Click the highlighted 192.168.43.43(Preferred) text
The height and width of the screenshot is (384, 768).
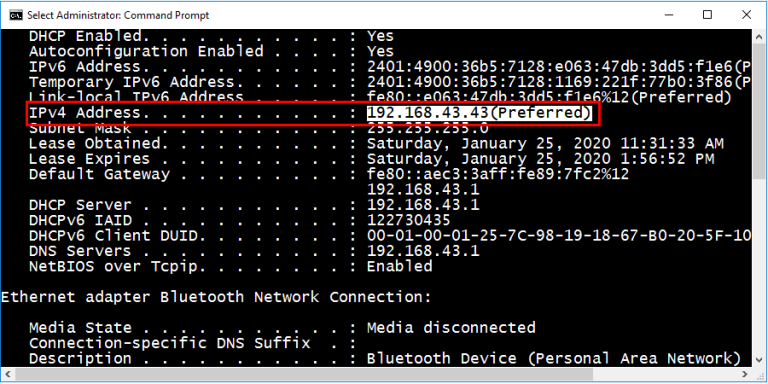pos(480,113)
